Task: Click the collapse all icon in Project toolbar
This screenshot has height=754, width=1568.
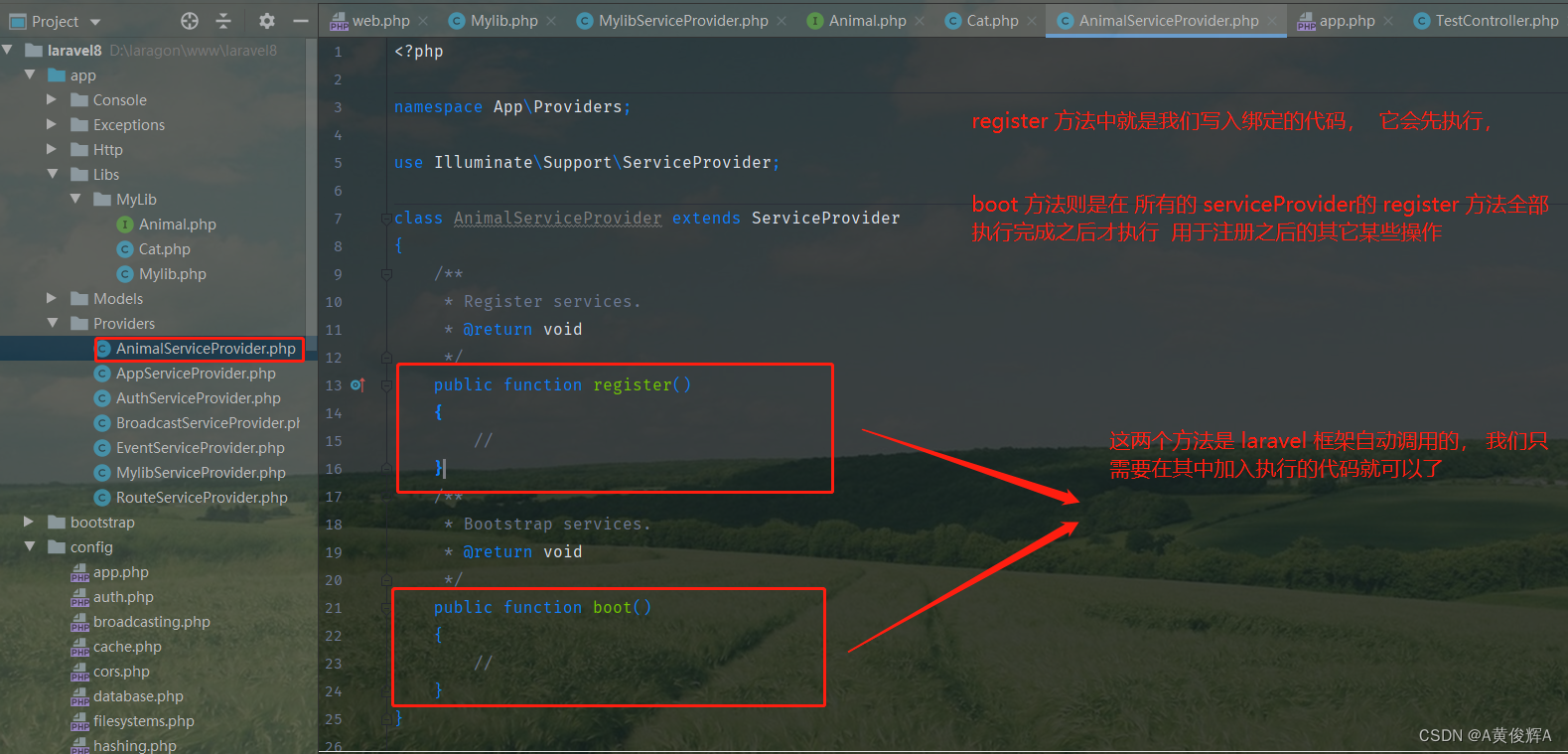Action: (x=223, y=21)
